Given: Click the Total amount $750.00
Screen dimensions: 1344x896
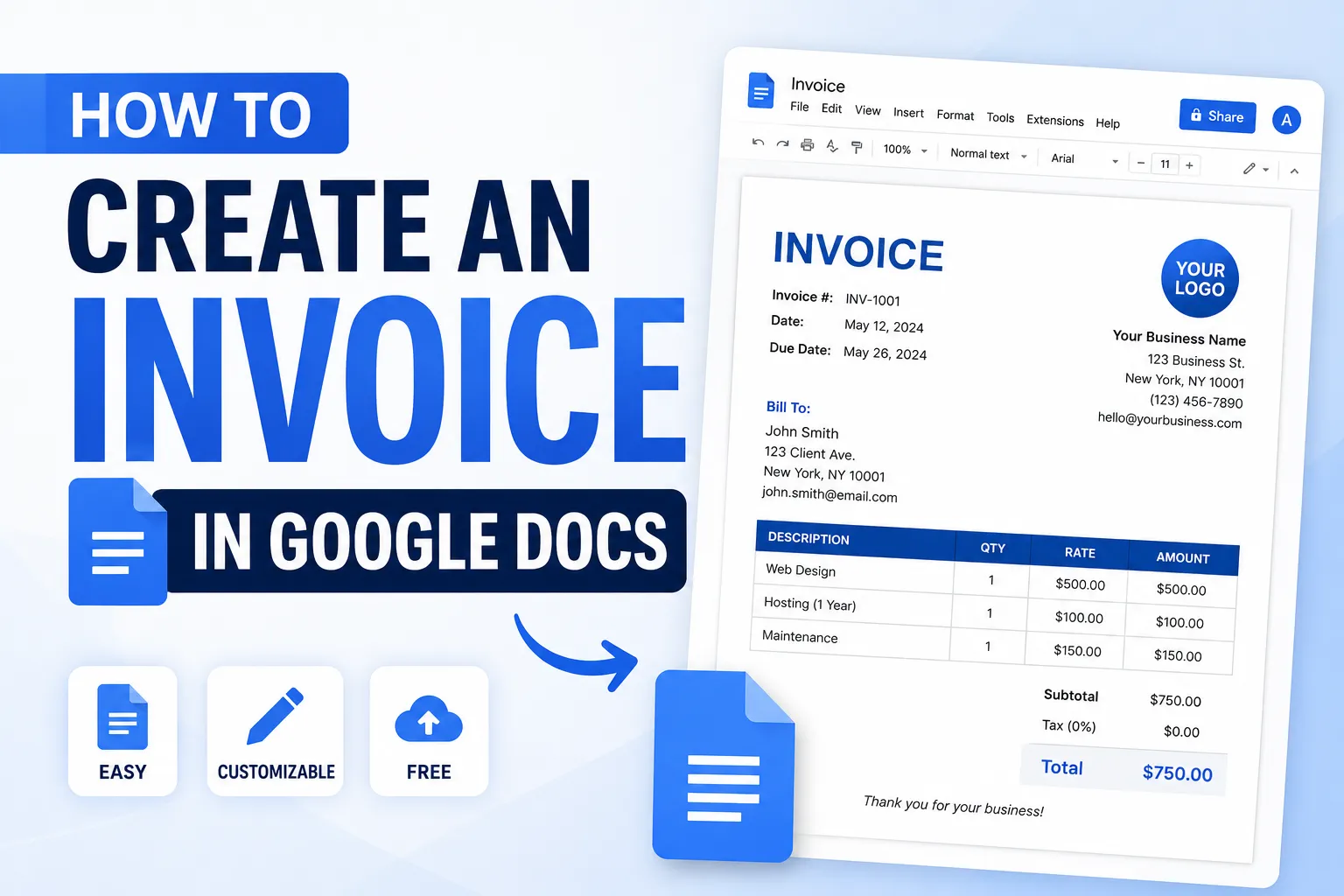Looking at the screenshot, I should pos(1177,773).
